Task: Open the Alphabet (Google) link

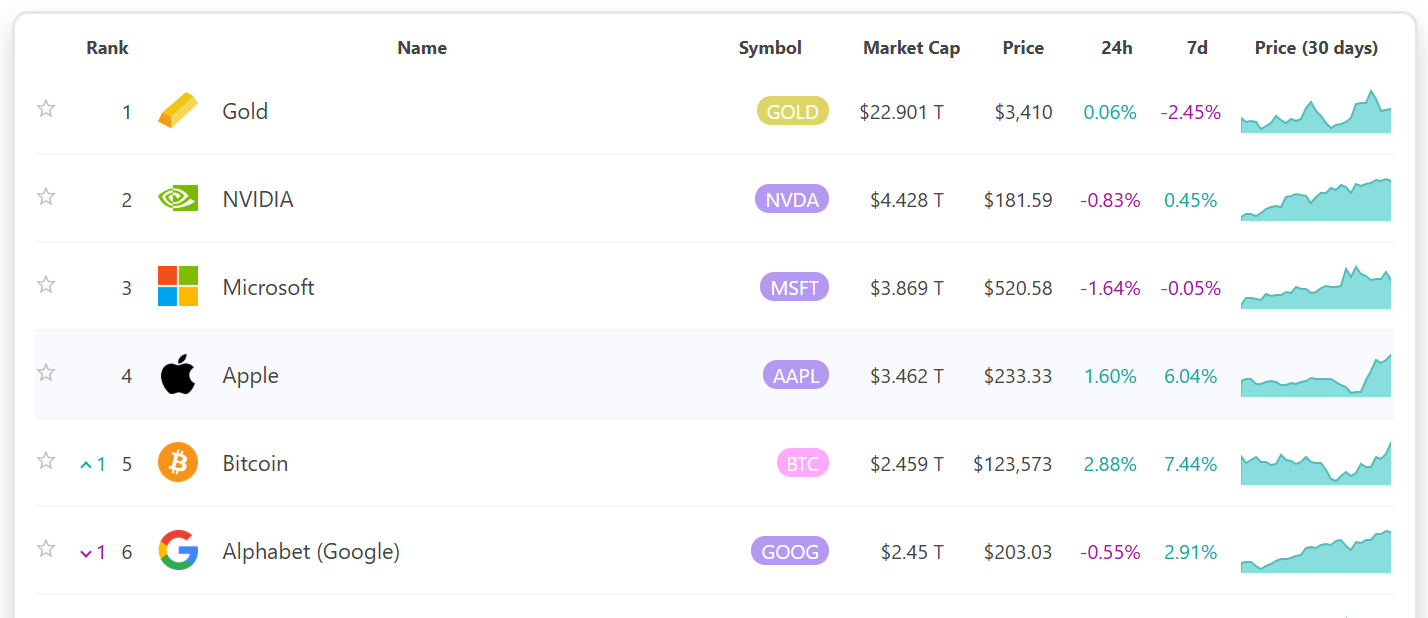Action: pyautogui.click(x=311, y=552)
